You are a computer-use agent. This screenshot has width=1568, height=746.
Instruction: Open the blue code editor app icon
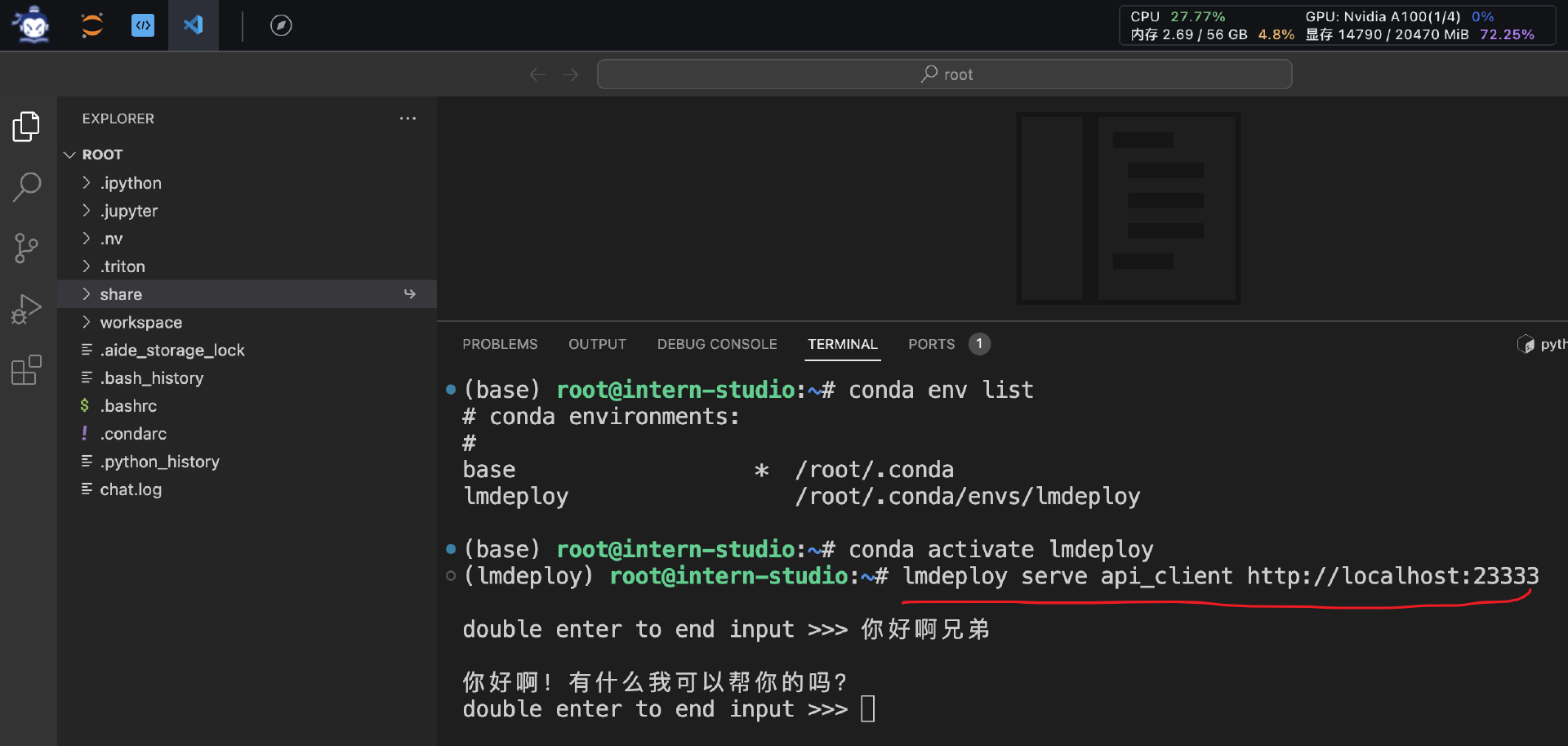143,25
